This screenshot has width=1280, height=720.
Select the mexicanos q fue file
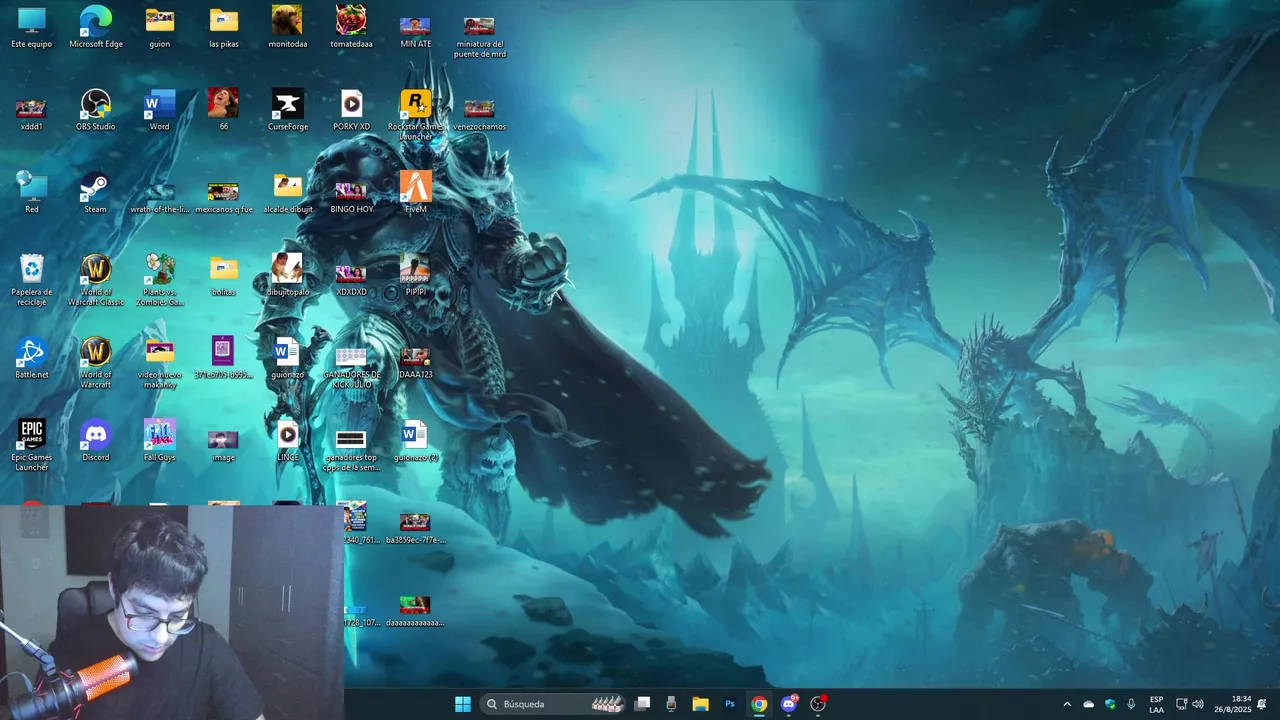[x=224, y=197]
